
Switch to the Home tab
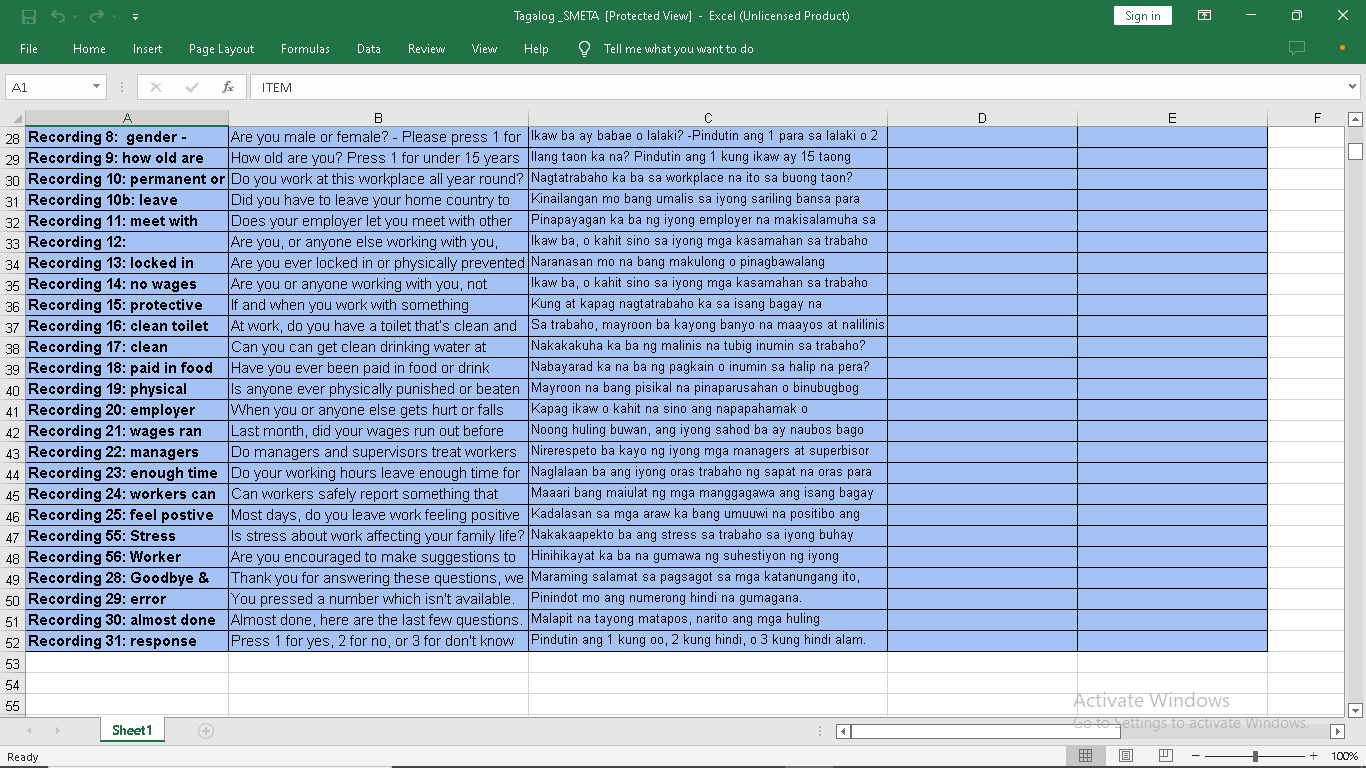89,49
